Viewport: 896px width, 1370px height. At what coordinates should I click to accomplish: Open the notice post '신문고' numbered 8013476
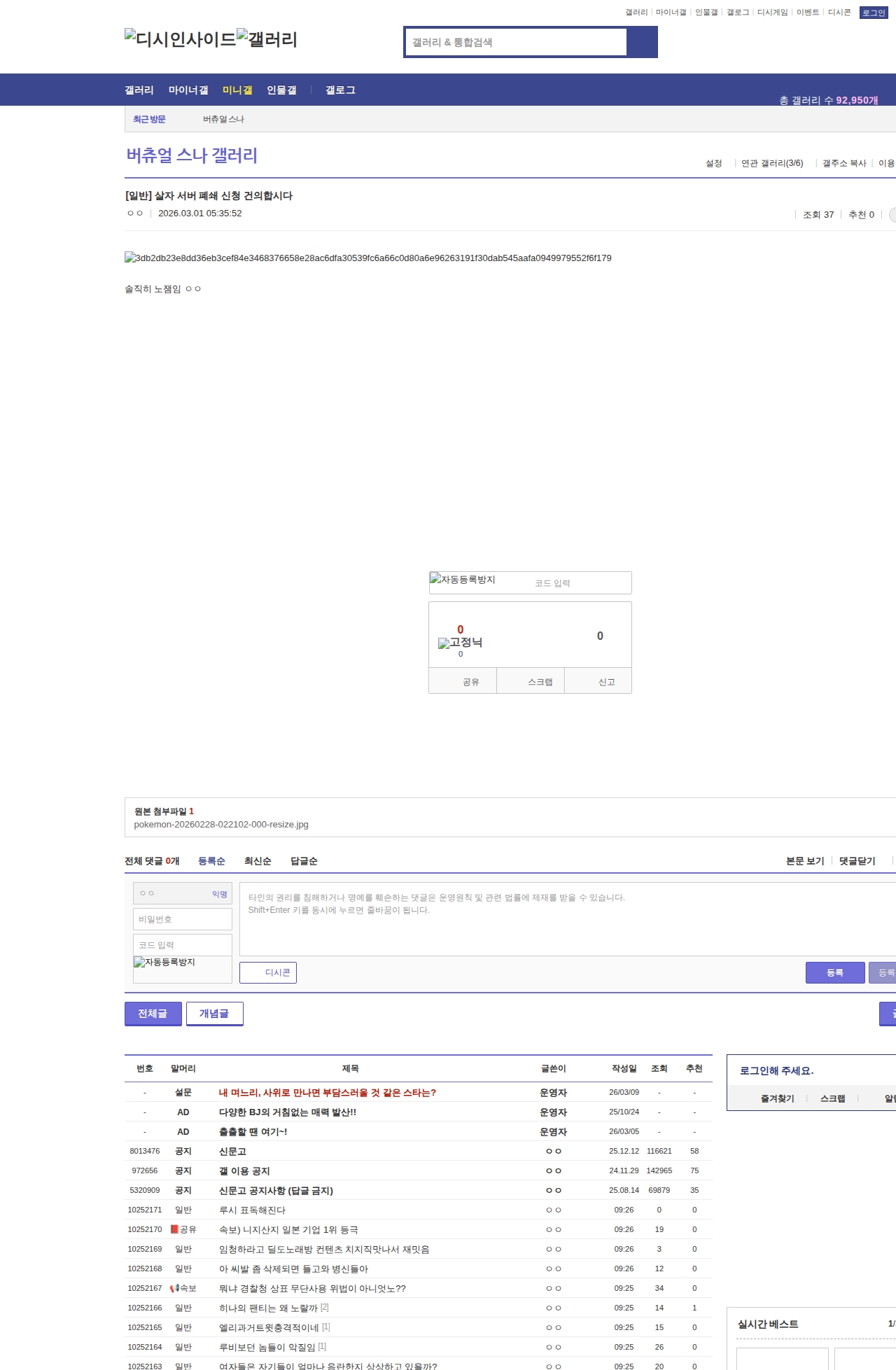click(232, 1151)
